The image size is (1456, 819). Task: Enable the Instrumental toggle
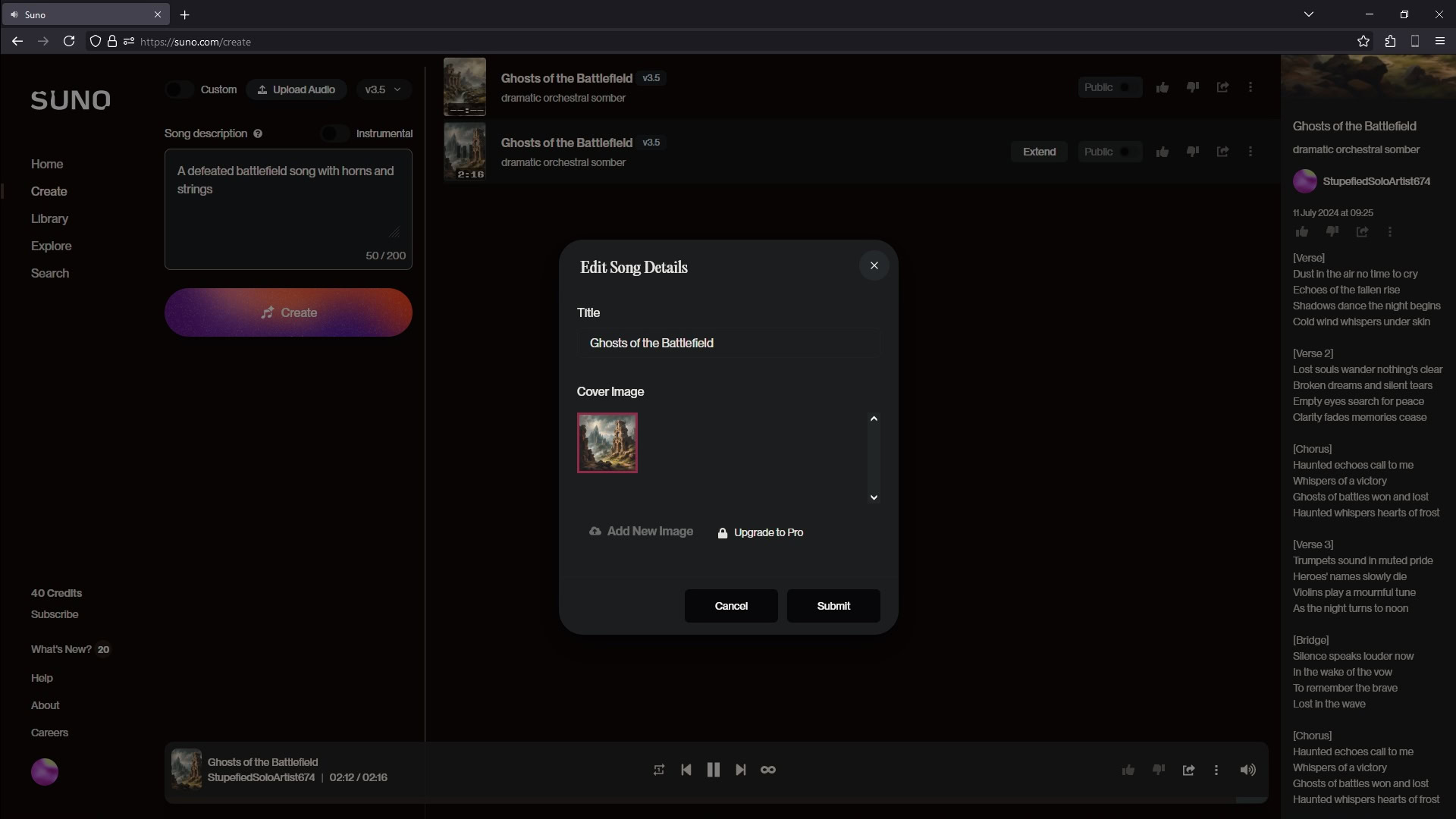pyautogui.click(x=334, y=133)
